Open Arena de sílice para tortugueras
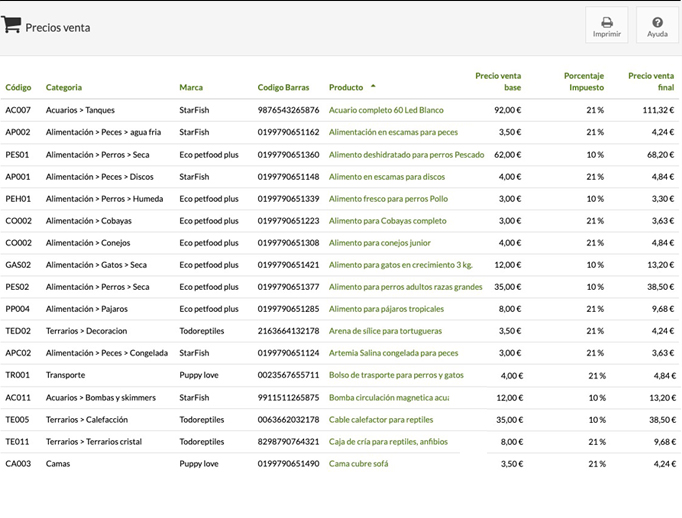Viewport: 682px width, 518px height. pyautogui.click(x=385, y=331)
